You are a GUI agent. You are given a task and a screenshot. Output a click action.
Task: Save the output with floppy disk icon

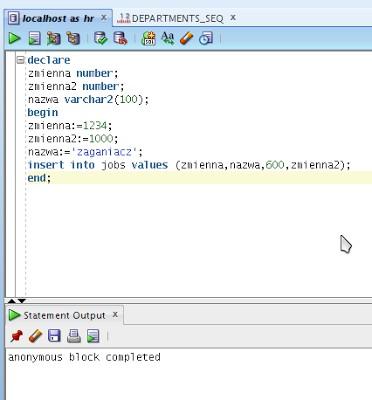(54, 336)
